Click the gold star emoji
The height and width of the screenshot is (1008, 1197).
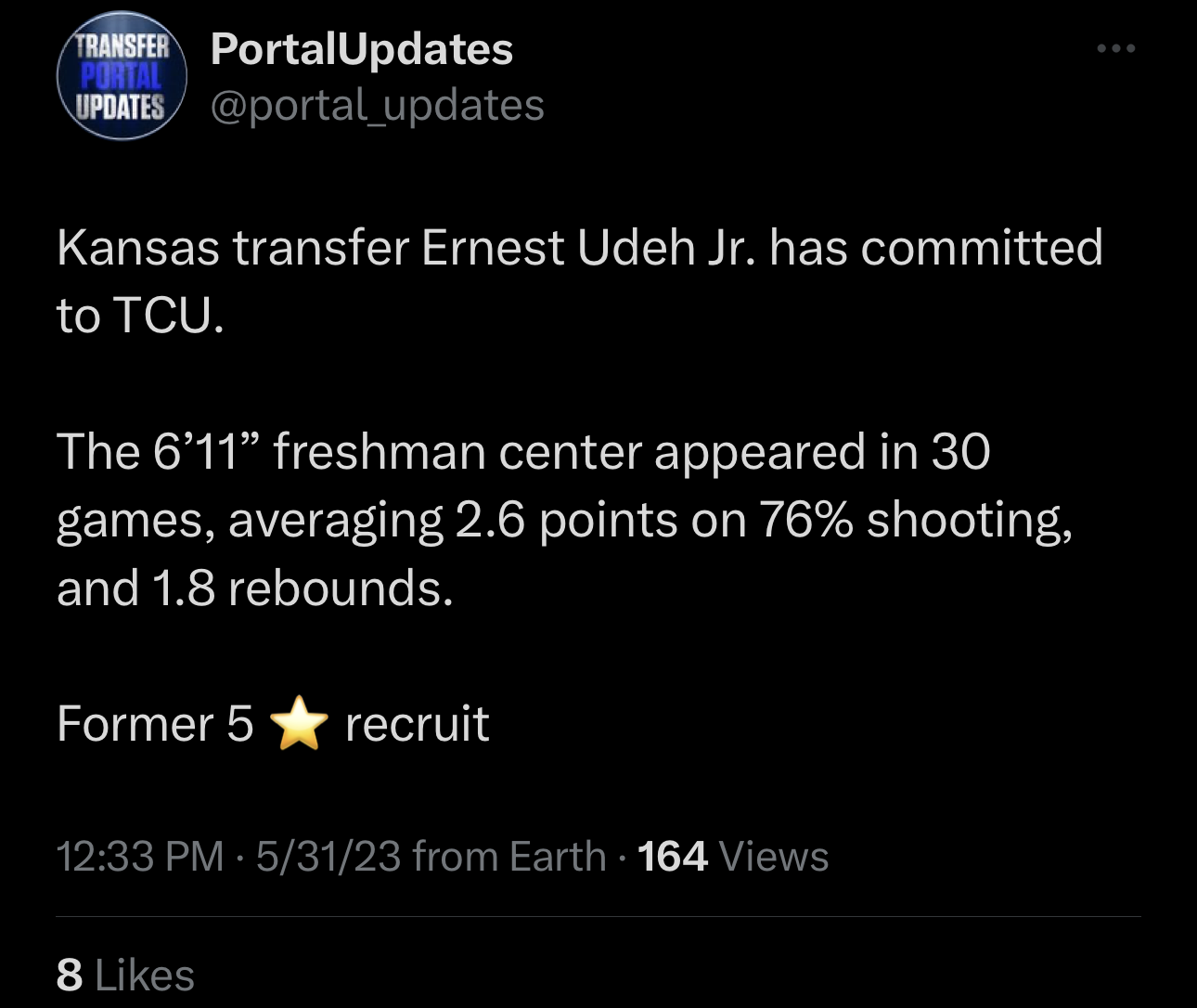(x=299, y=726)
